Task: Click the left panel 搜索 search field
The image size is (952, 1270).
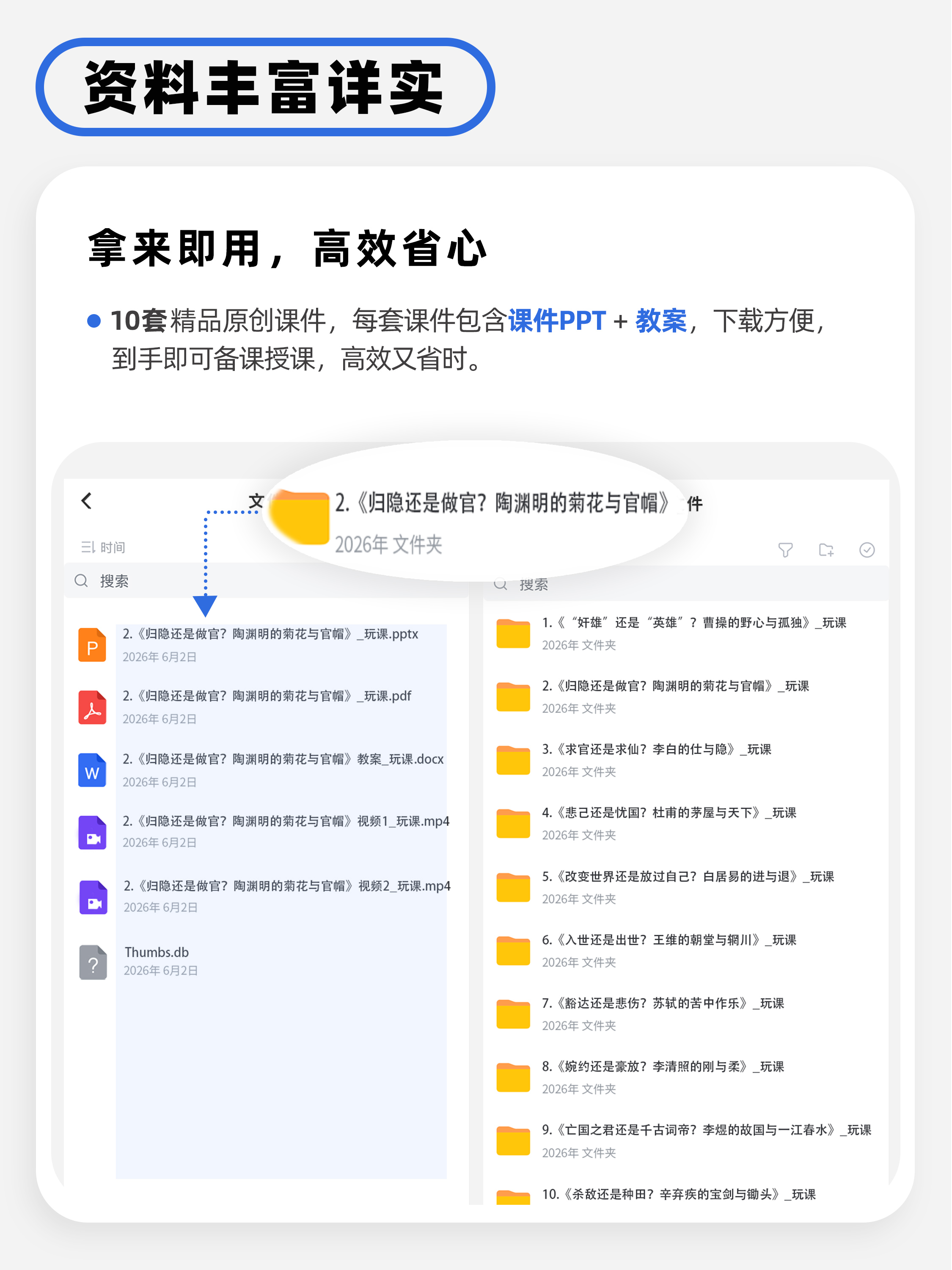Action: [267, 581]
